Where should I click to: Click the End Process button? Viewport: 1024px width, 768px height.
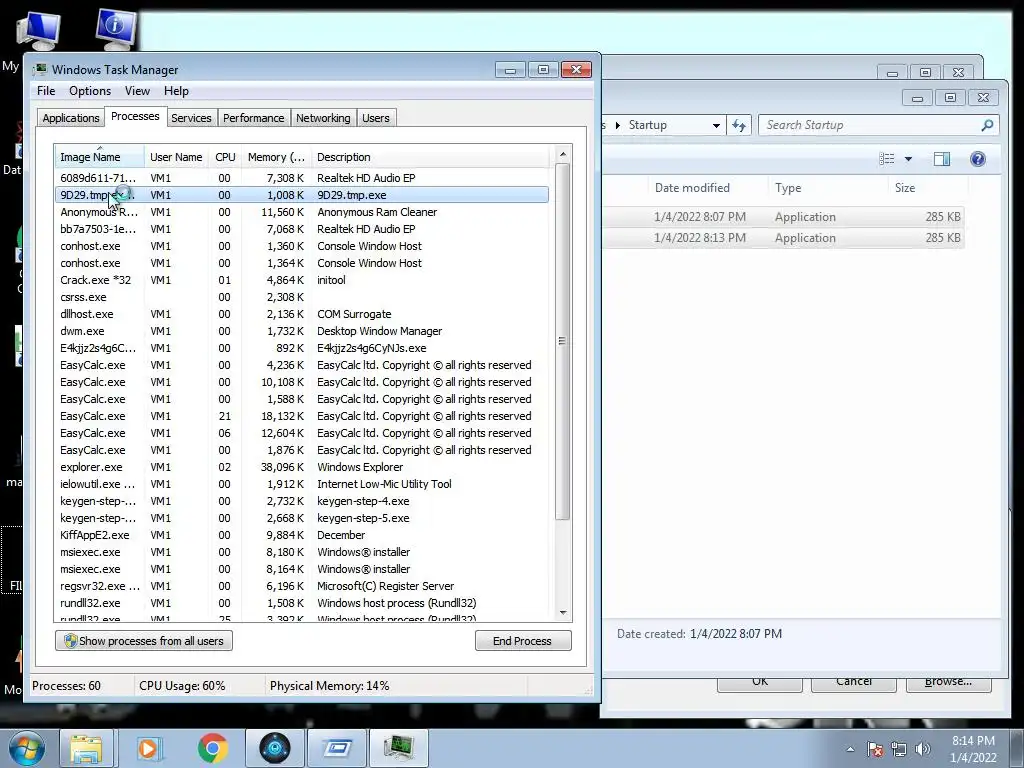pyautogui.click(x=522, y=641)
